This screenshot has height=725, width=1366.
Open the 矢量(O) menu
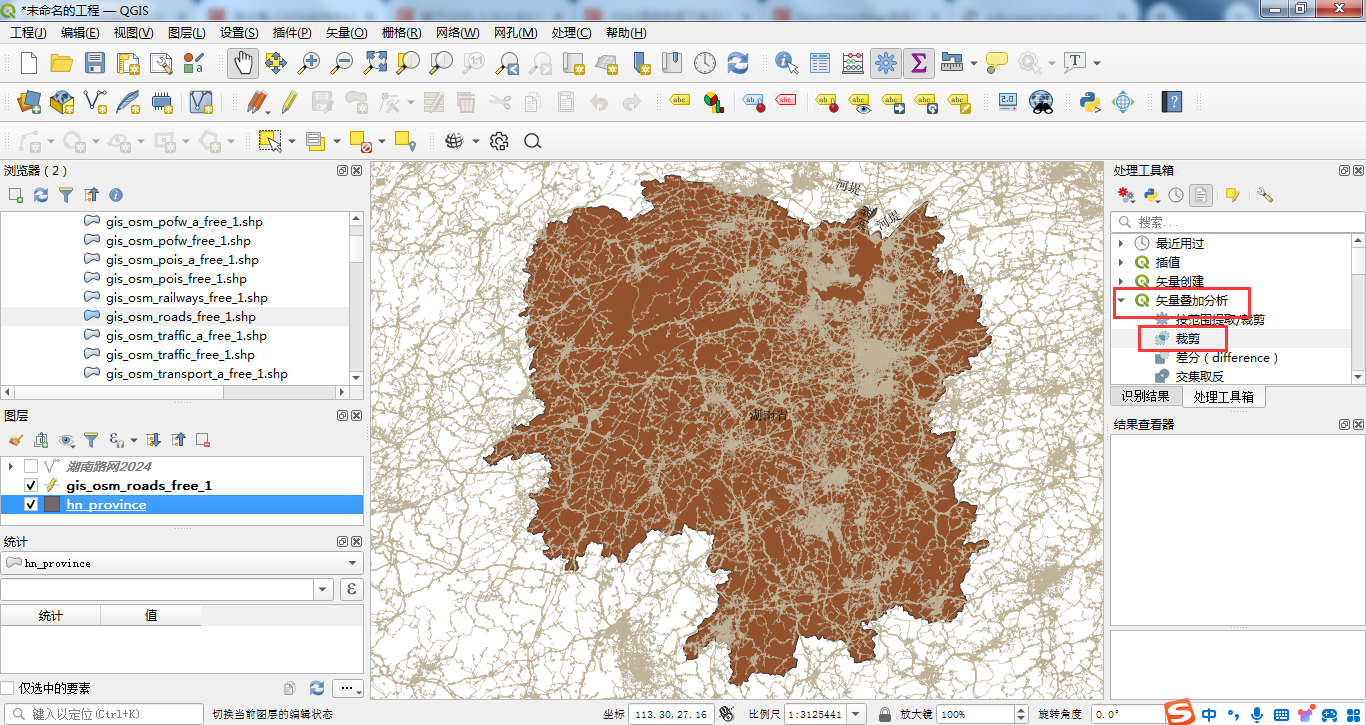(346, 33)
